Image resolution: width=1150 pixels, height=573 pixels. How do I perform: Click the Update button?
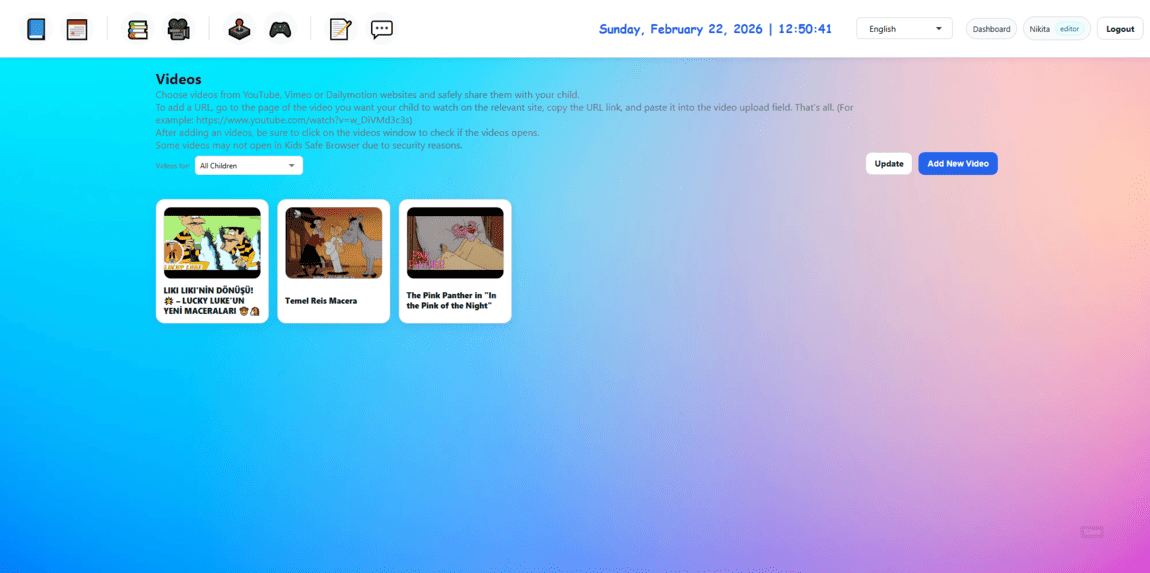[888, 164]
